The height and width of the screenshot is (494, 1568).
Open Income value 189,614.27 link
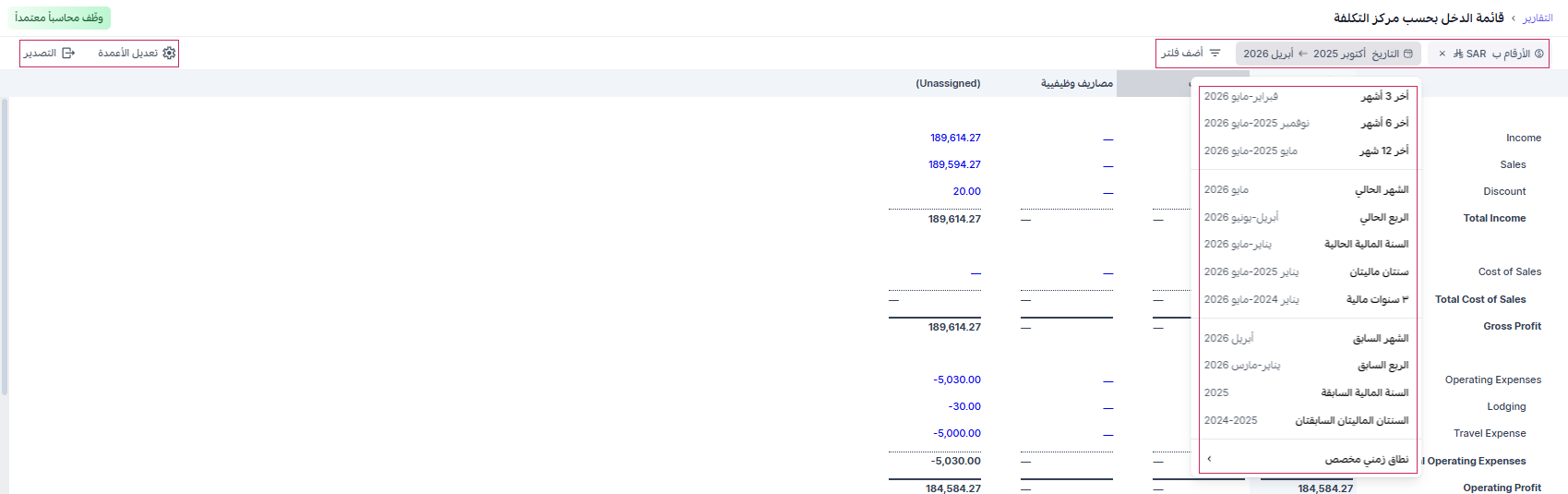coord(955,138)
